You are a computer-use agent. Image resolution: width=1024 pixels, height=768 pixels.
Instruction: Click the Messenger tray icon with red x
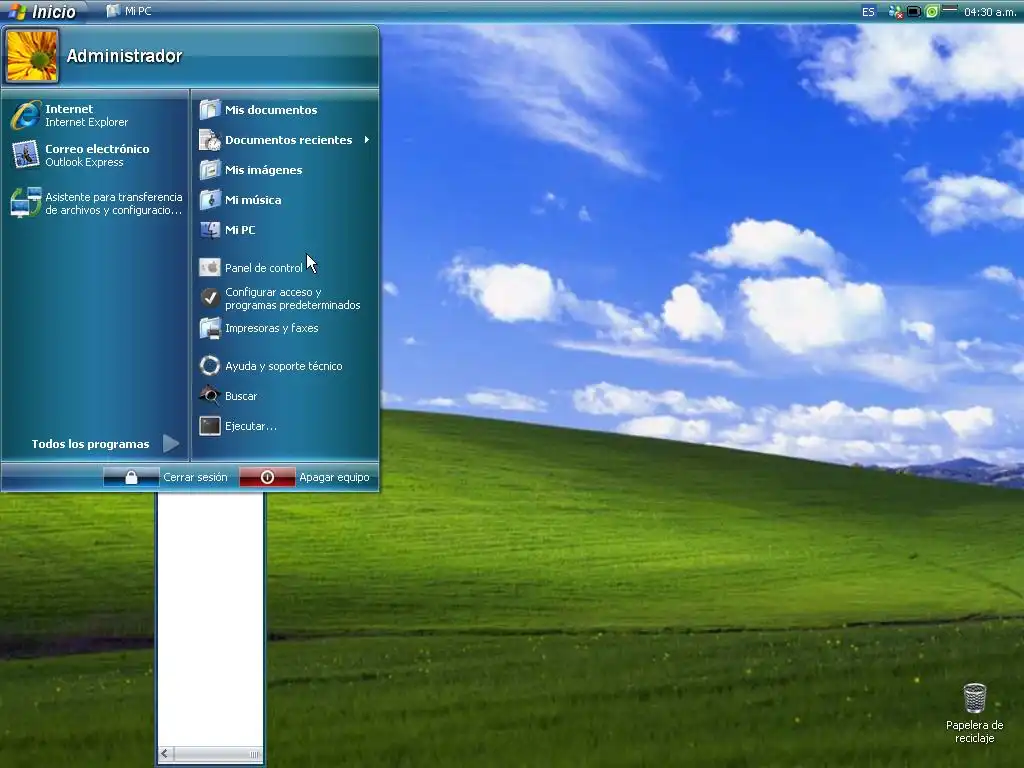tap(895, 12)
